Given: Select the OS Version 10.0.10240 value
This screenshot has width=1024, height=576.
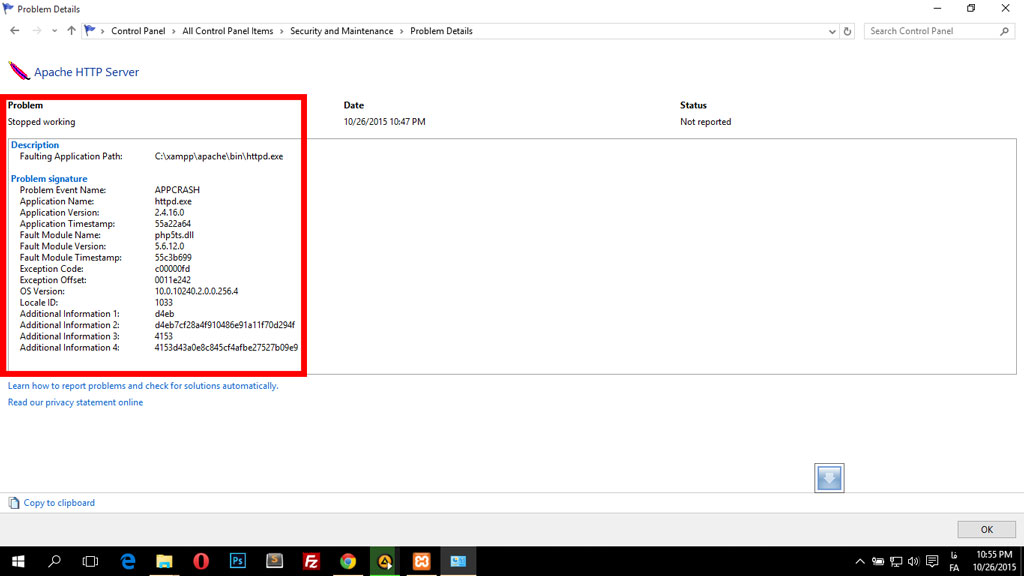Looking at the screenshot, I should (x=196, y=291).
